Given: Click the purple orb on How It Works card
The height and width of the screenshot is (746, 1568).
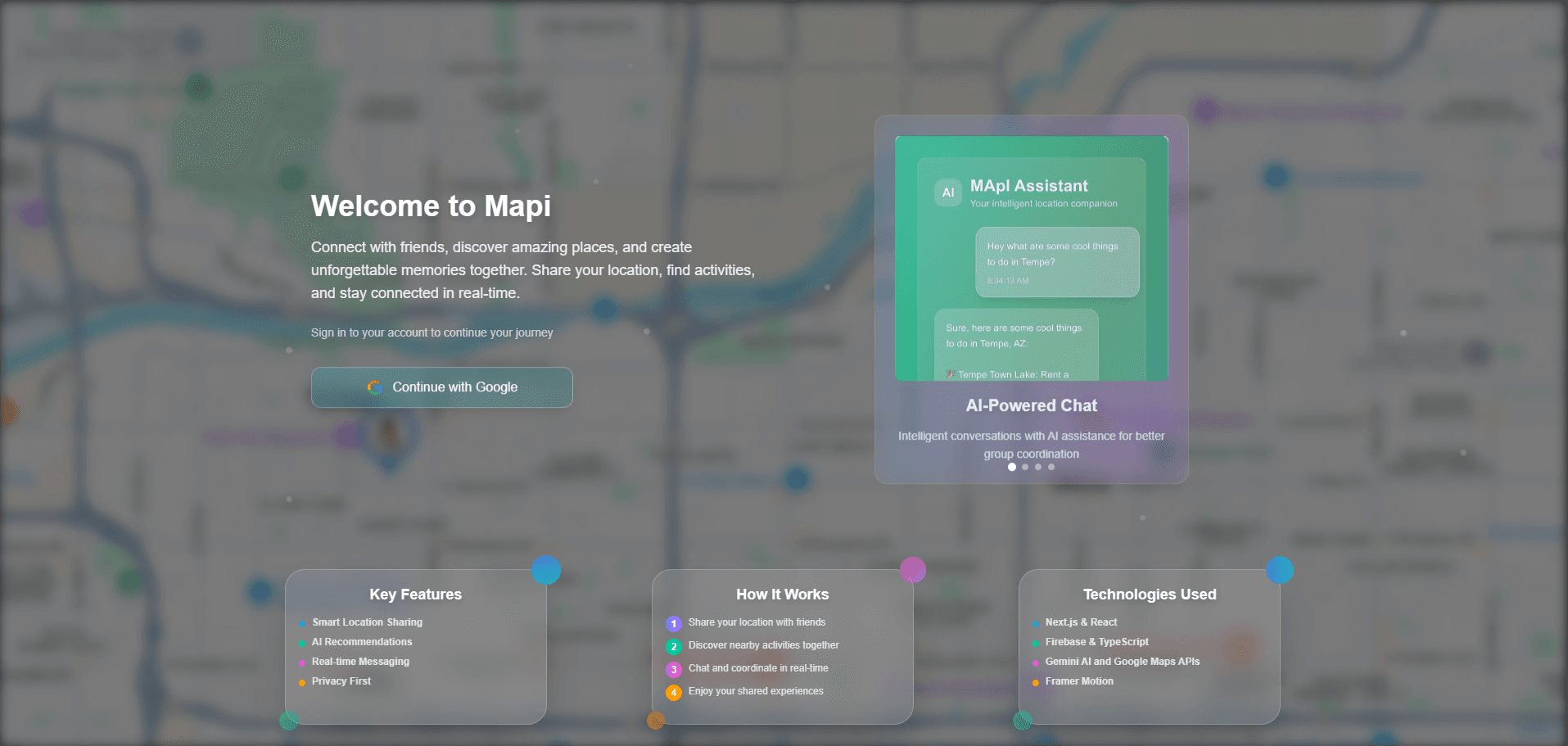Looking at the screenshot, I should pyautogui.click(x=913, y=570).
